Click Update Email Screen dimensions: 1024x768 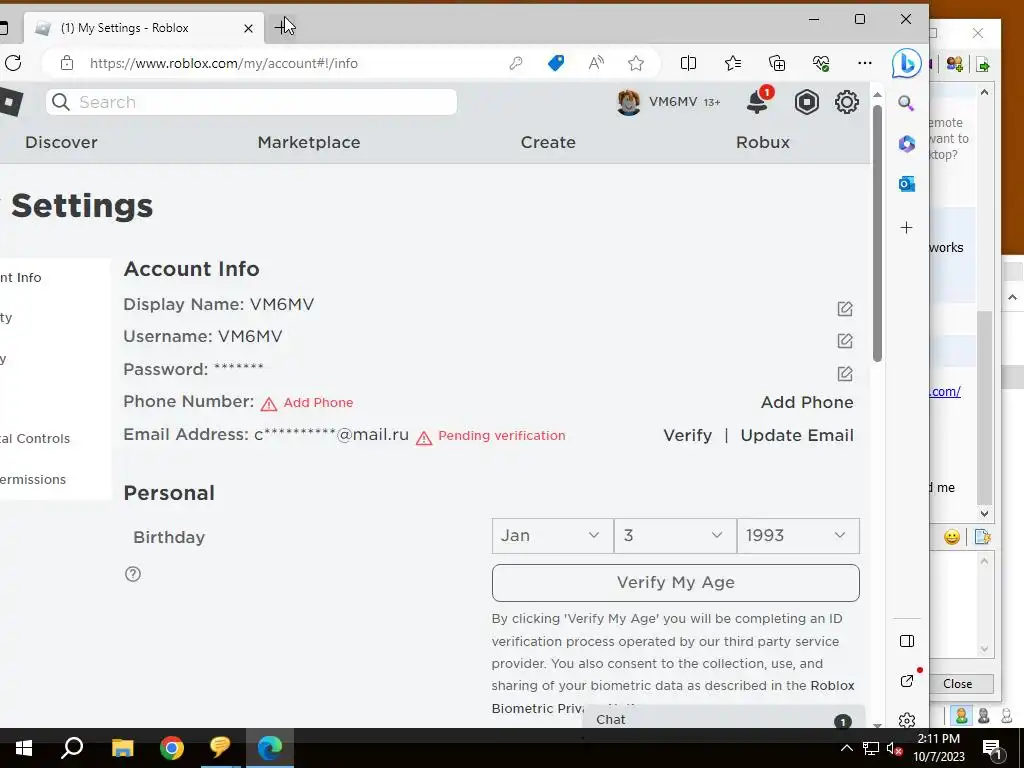coord(797,435)
